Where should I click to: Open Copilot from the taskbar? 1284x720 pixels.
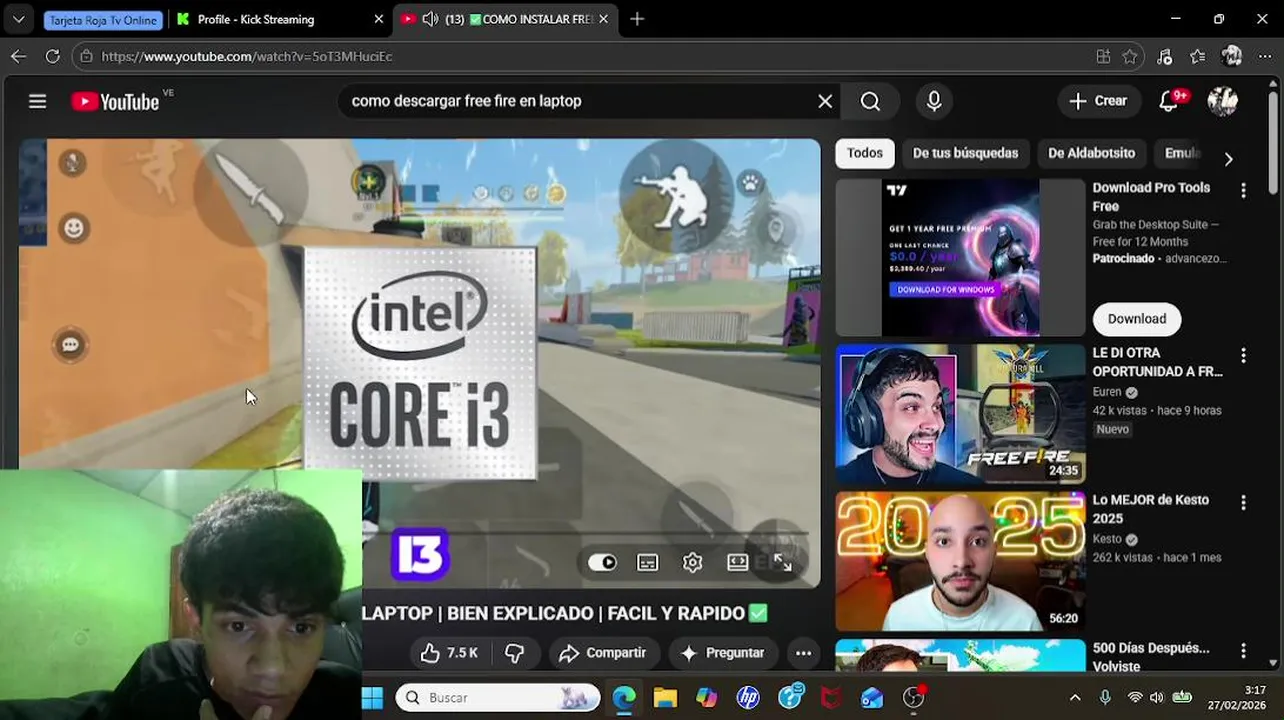click(x=707, y=698)
